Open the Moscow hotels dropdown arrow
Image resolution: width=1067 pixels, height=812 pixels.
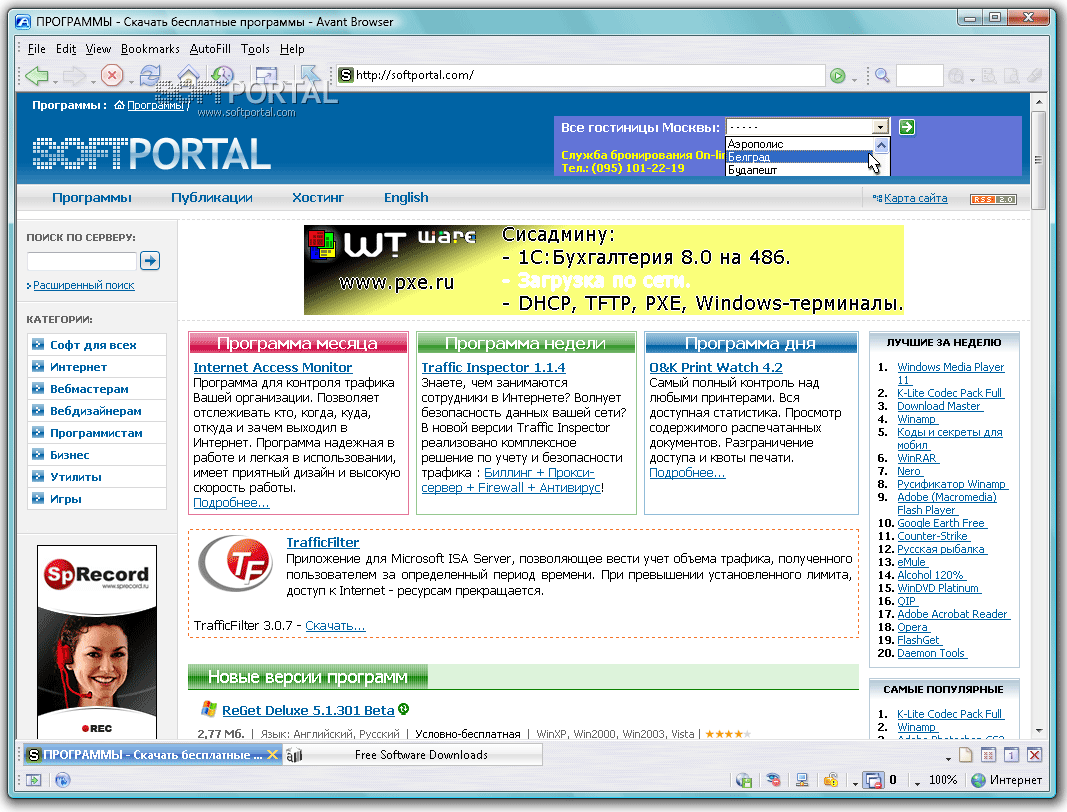click(881, 127)
